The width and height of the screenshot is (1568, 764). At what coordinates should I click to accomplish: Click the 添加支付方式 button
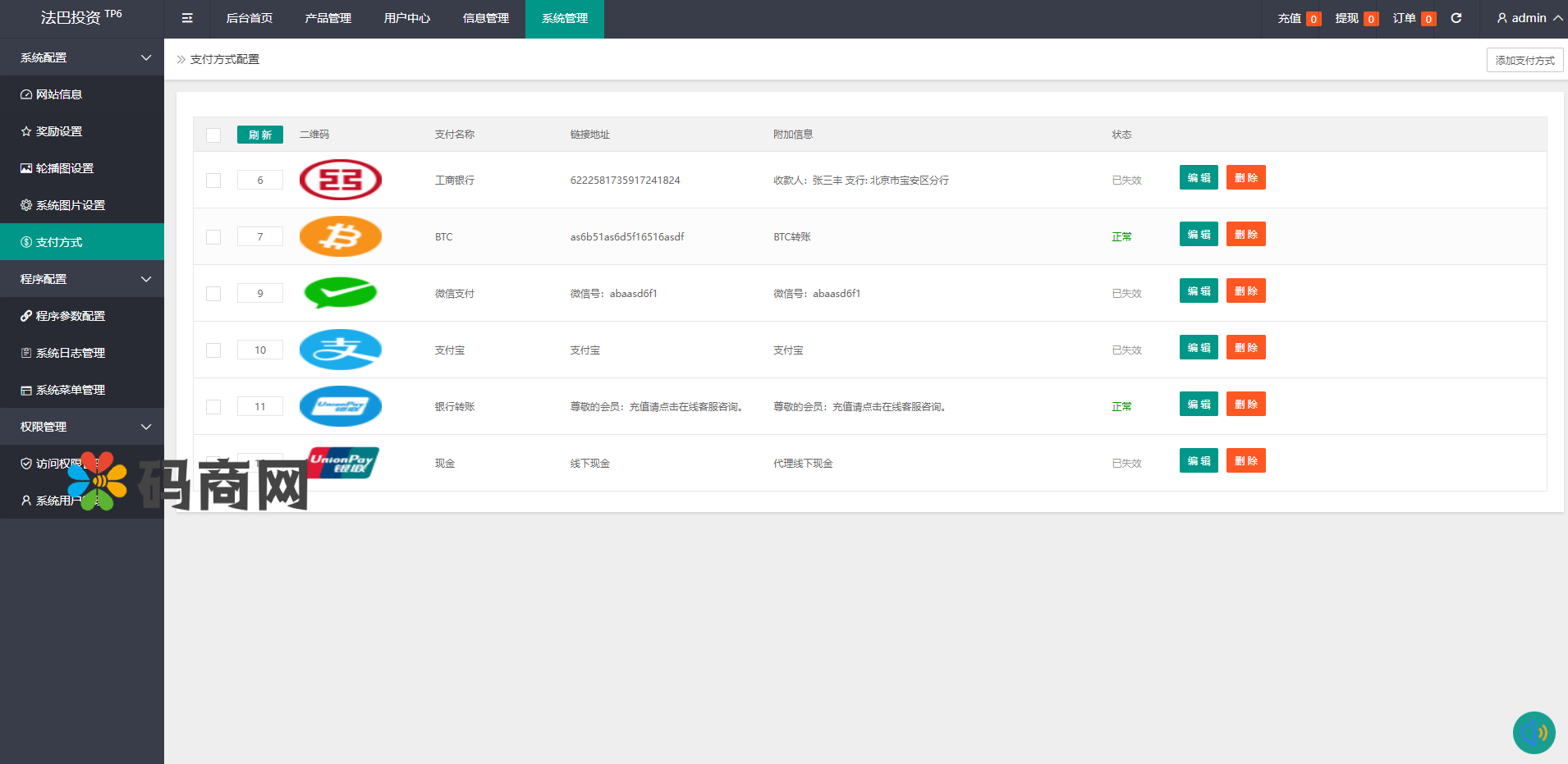coord(1524,60)
